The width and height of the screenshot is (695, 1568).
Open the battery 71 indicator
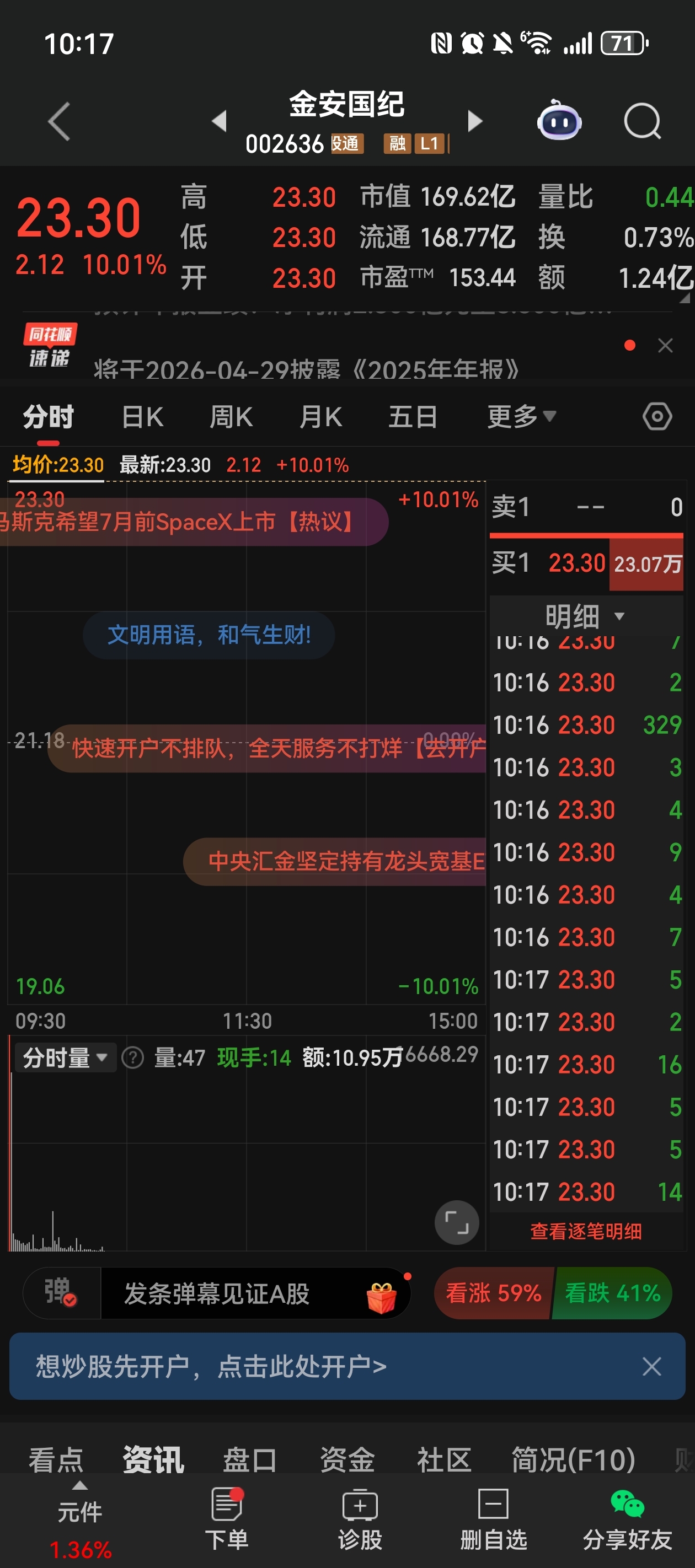[624, 43]
